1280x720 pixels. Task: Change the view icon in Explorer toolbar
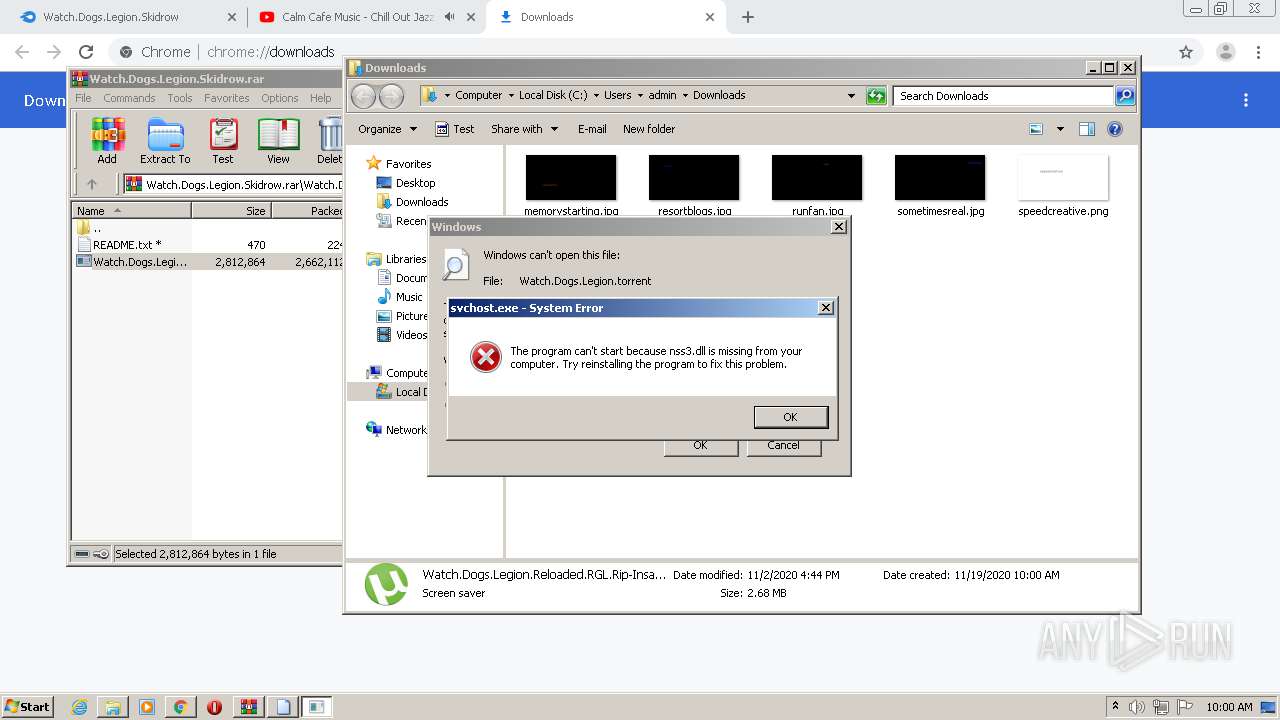(x=1036, y=129)
